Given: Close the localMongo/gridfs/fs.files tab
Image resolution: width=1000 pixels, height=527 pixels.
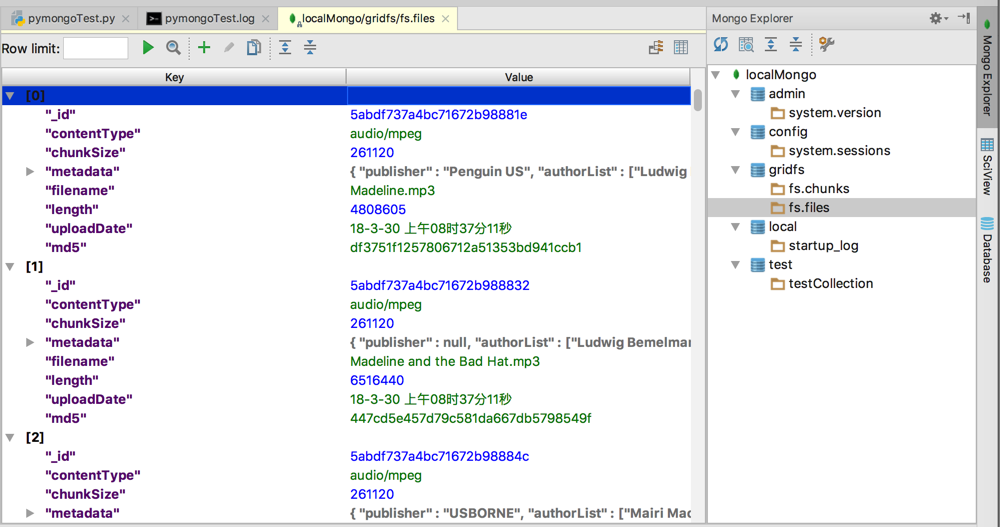Looking at the screenshot, I should [446, 19].
